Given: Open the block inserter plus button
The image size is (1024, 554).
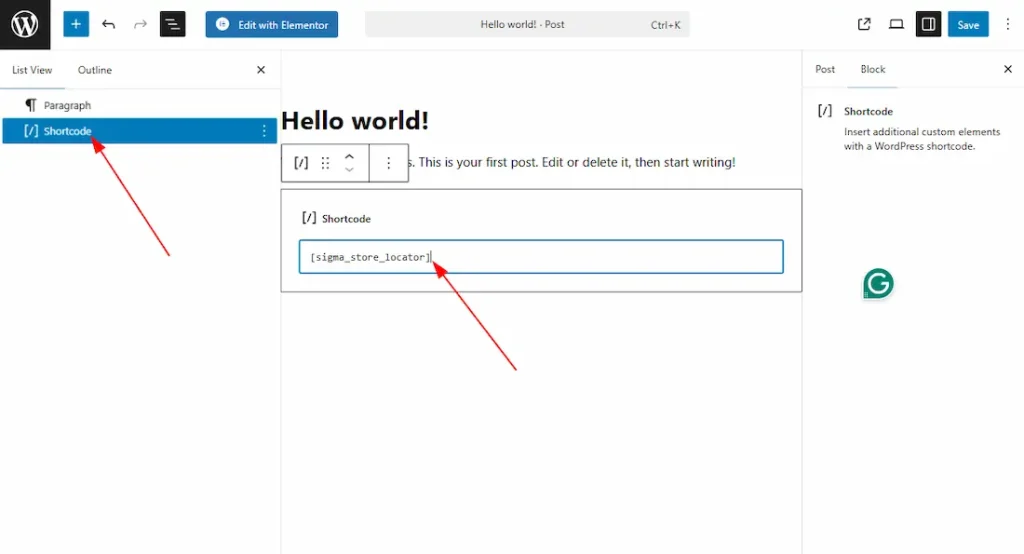Looking at the screenshot, I should pyautogui.click(x=76, y=24).
